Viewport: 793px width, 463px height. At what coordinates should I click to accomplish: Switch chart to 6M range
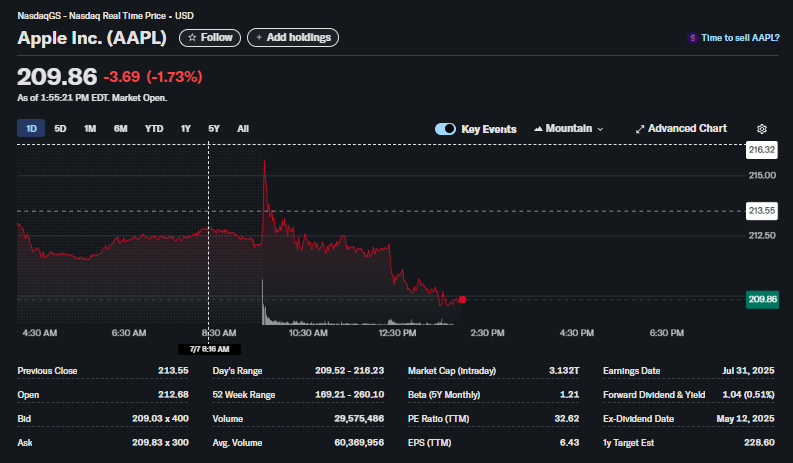pos(120,129)
